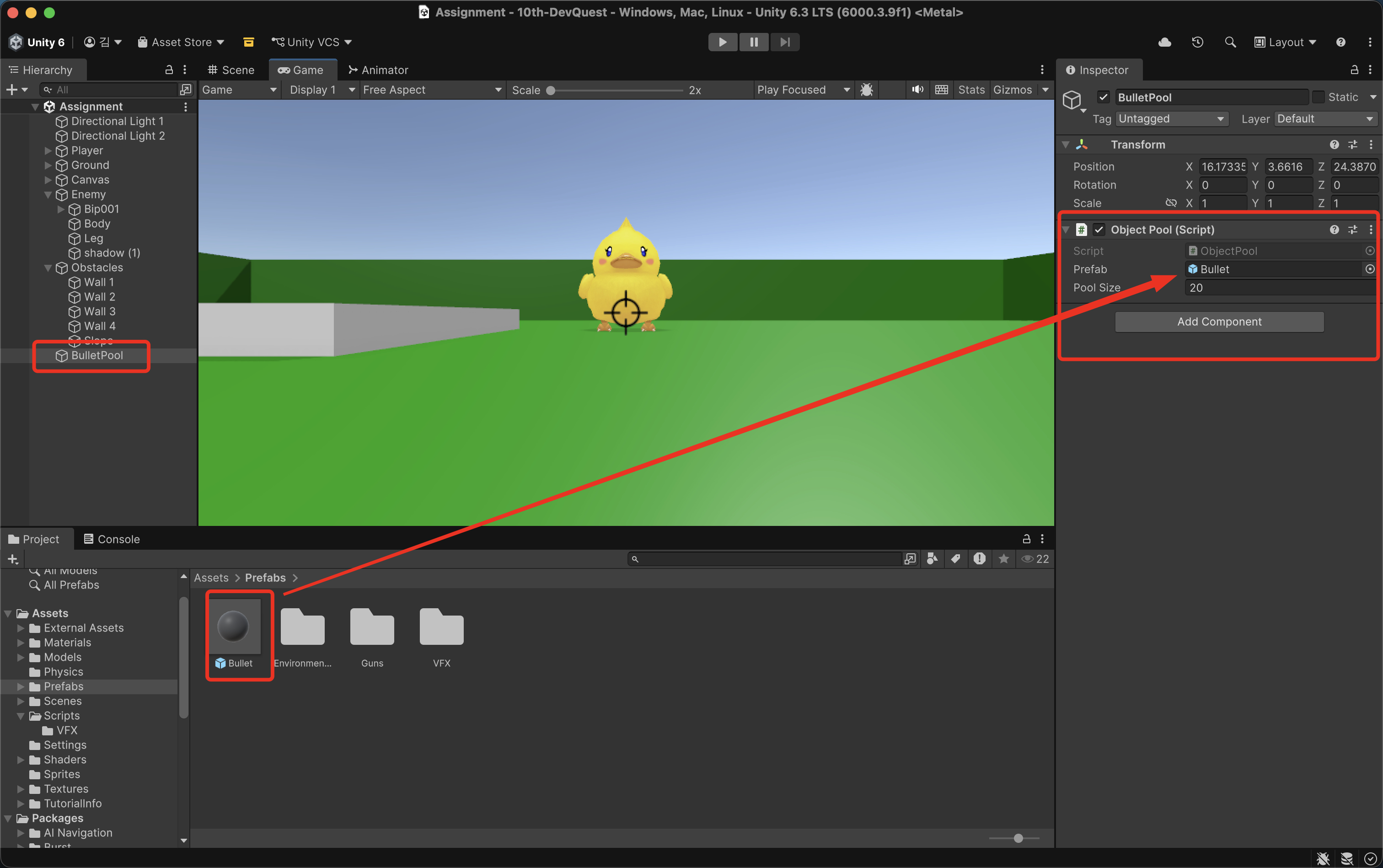This screenshot has width=1383, height=868.
Task: Open the Asset Store dropdown
Action: tap(181, 42)
